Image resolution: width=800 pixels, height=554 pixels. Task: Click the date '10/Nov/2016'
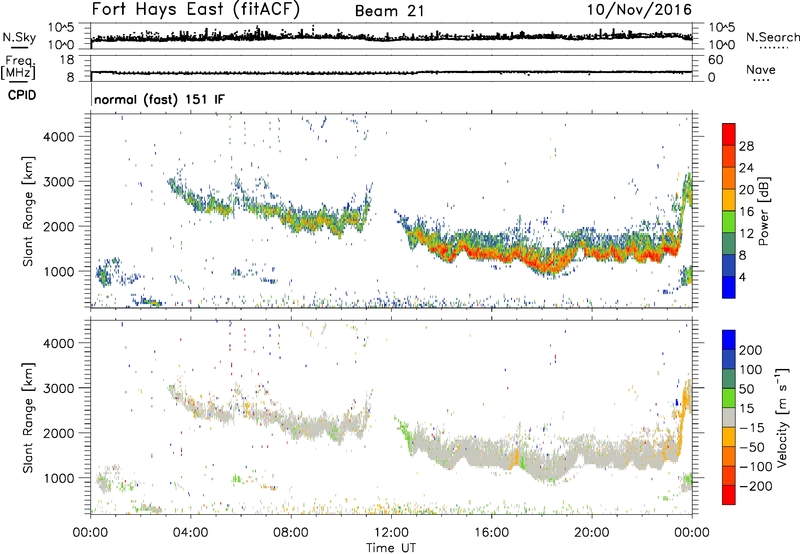pos(639,10)
